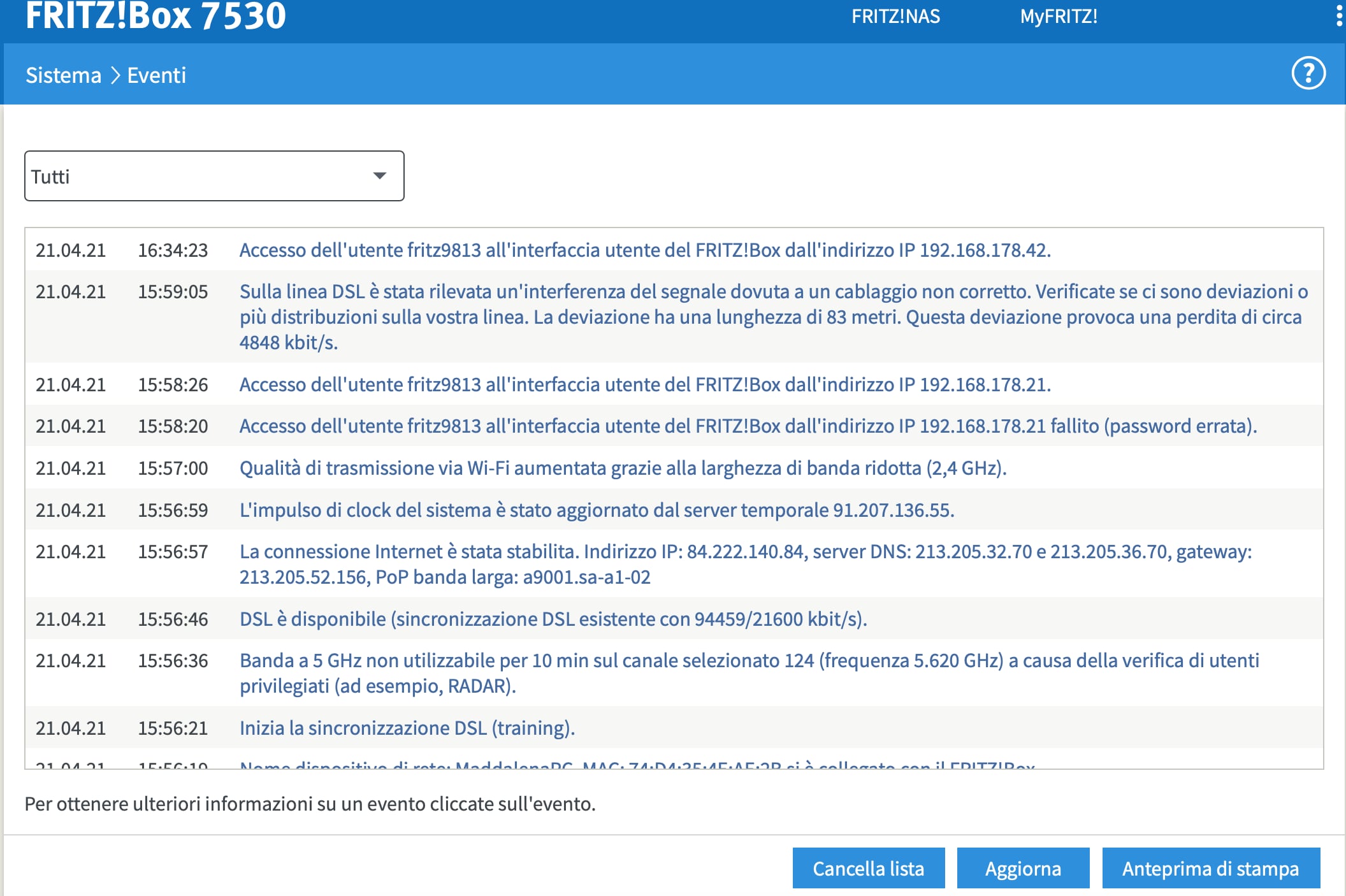Viewport: 1346px width, 896px height.
Task: Open the successful login event at 15:58:26
Action: pyautogui.click(x=645, y=384)
